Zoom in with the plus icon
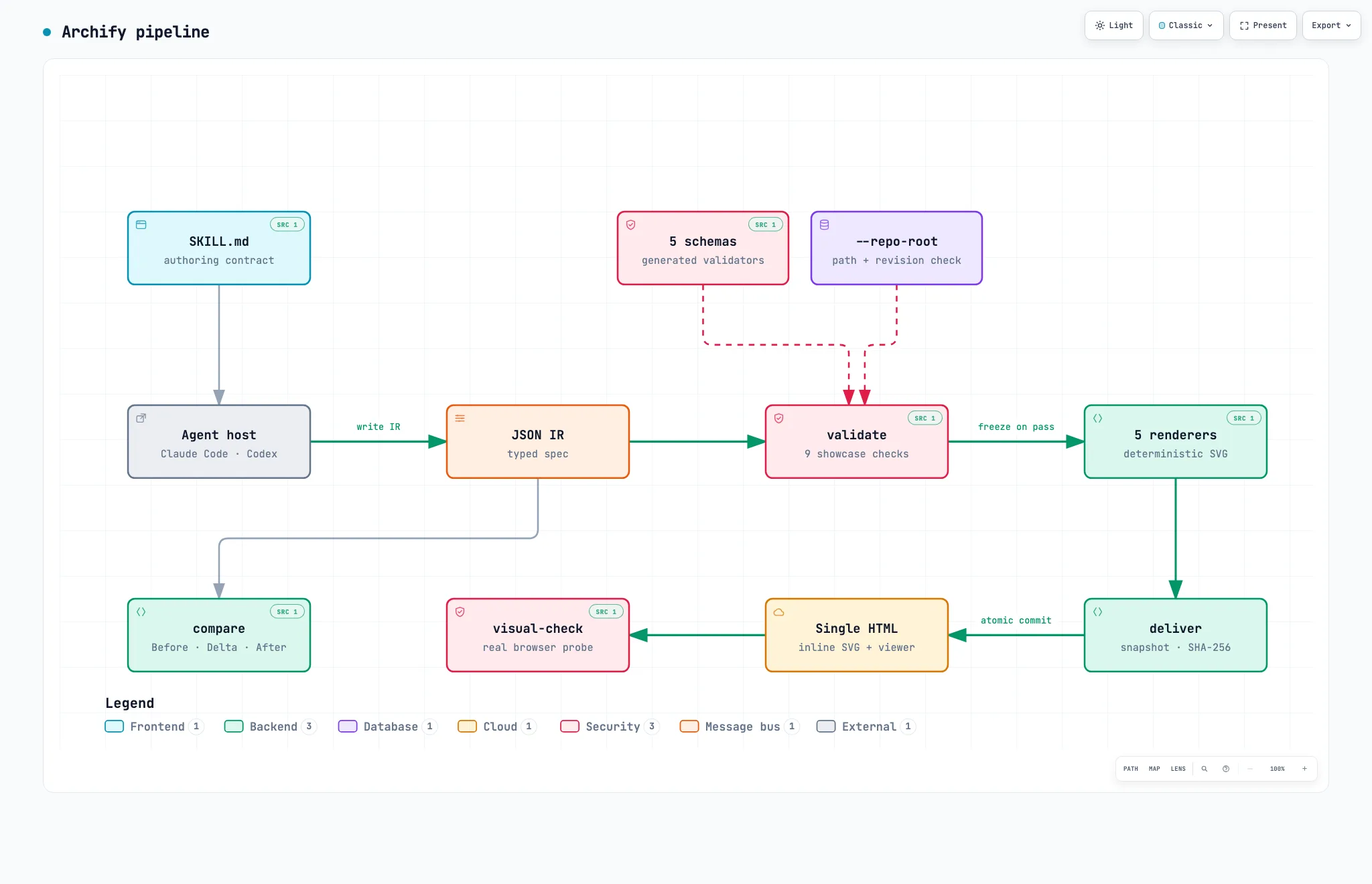 click(x=1304, y=769)
